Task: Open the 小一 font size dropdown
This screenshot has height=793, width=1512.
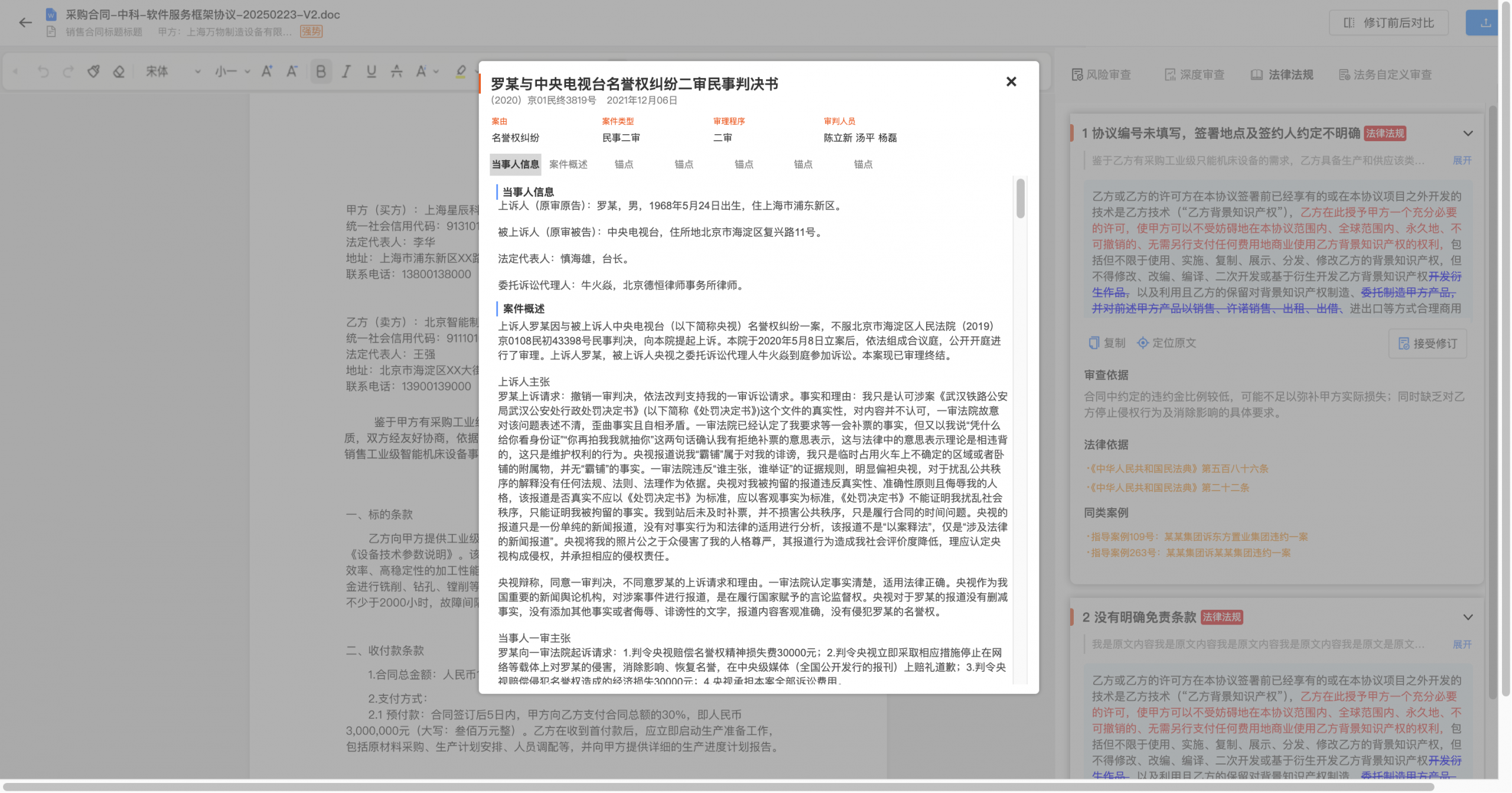Action: [232, 71]
